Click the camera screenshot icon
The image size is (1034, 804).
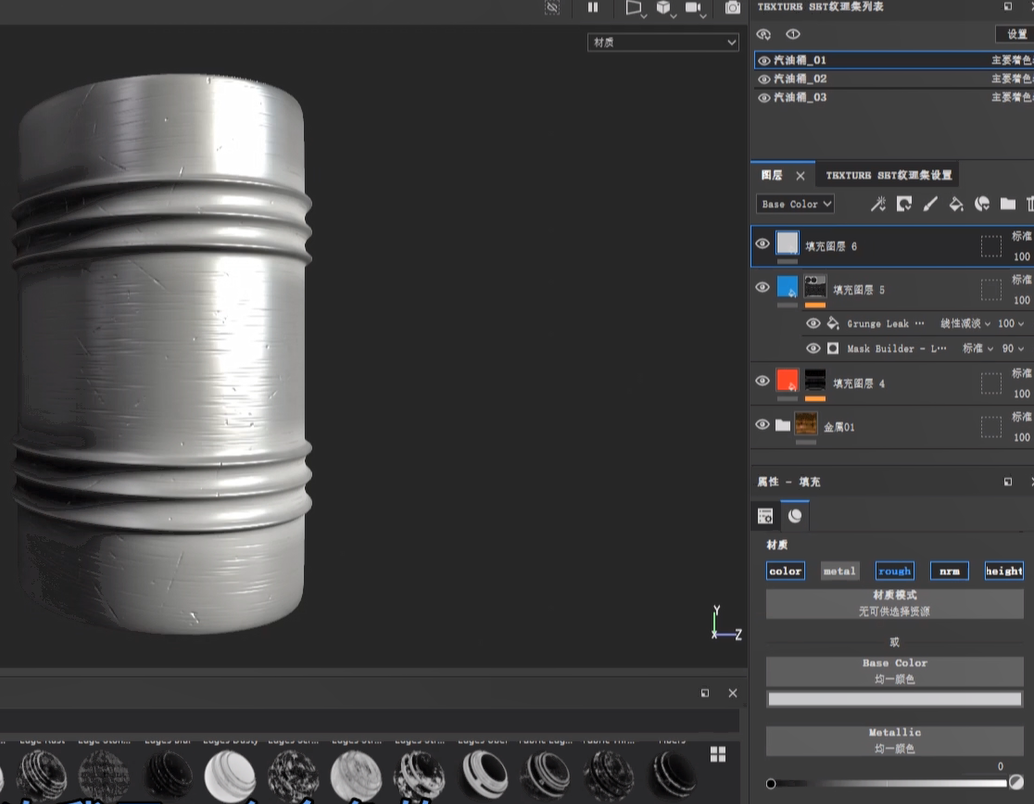click(733, 8)
